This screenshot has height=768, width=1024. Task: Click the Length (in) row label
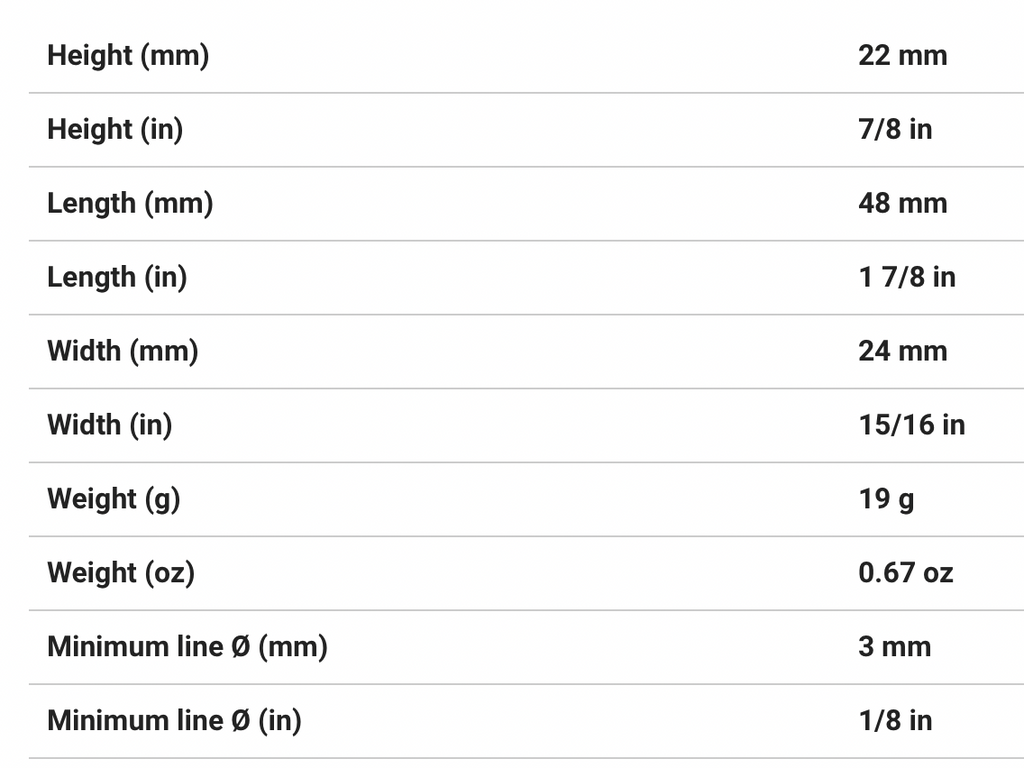pos(117,278)
